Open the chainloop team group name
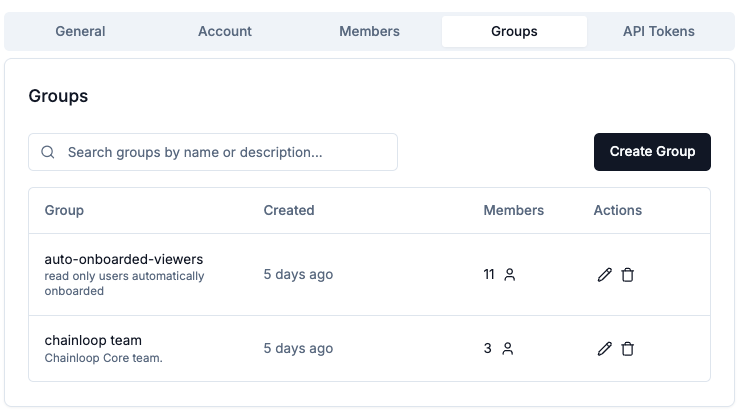 (x=93, y=340)
